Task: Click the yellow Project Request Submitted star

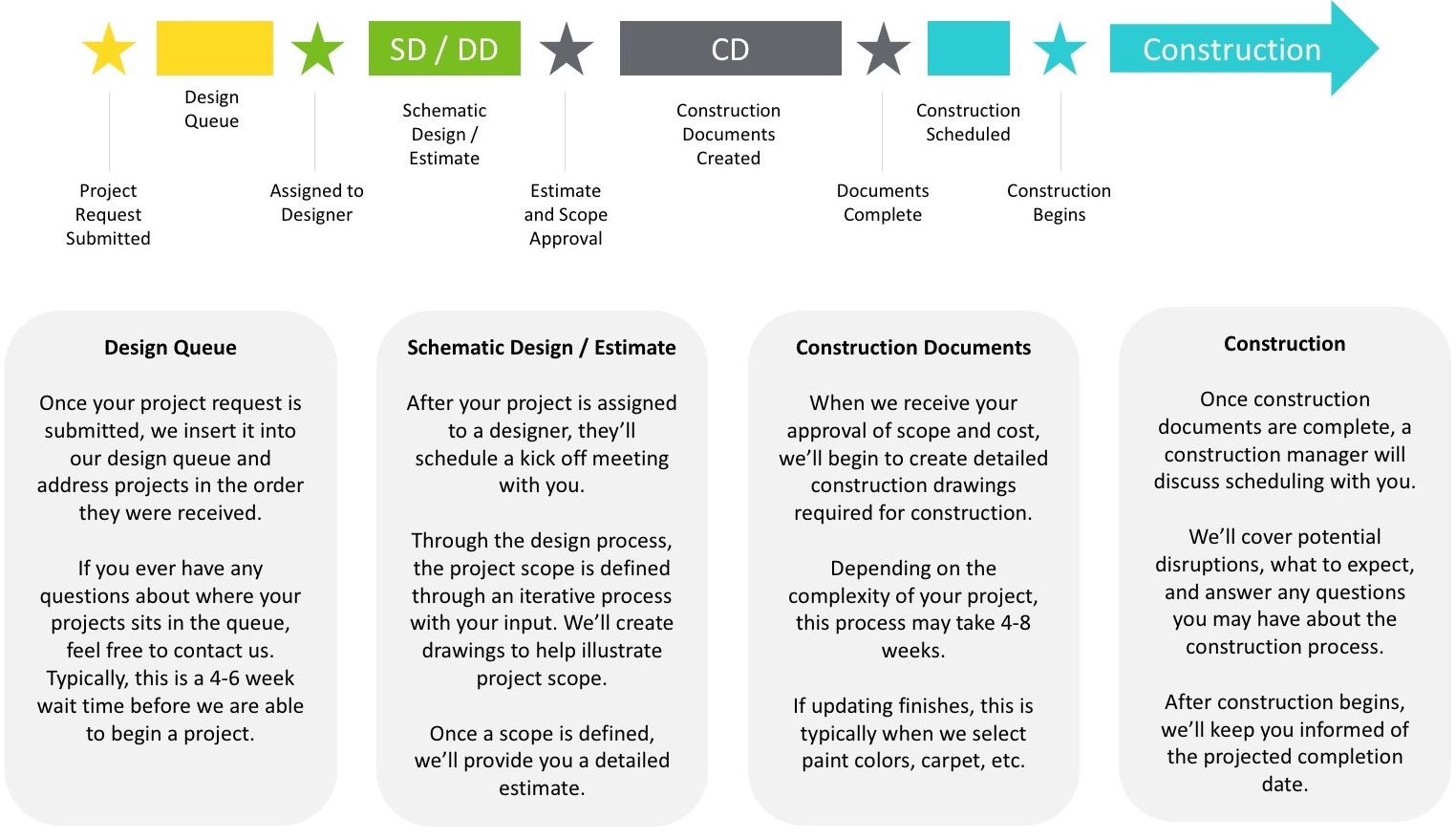Action: click(x=109, y=51)
